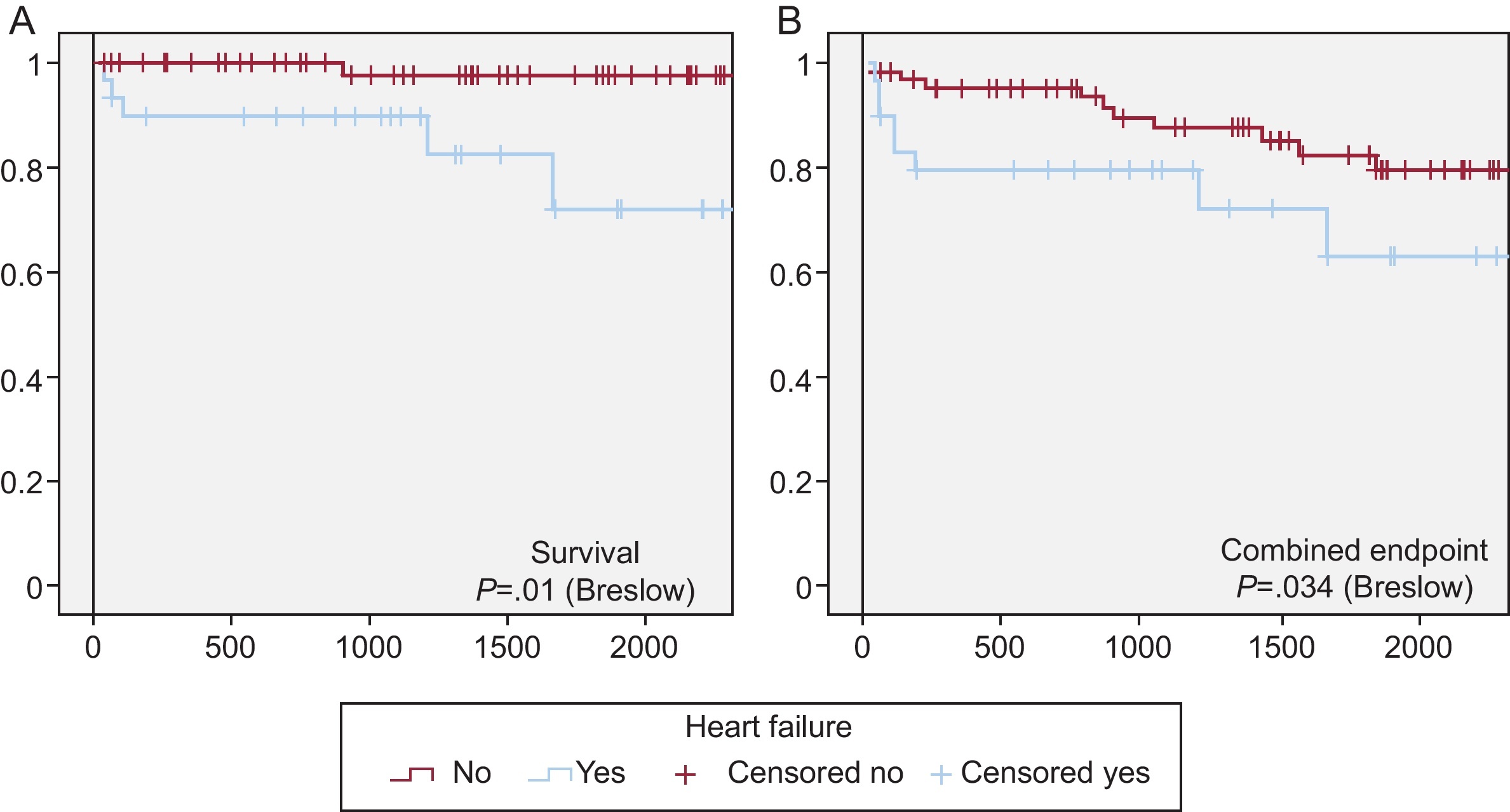Click the 'P=.01 (Breslow)' annotation
Screen dimensions: 1510x812
tap(585, 590)
